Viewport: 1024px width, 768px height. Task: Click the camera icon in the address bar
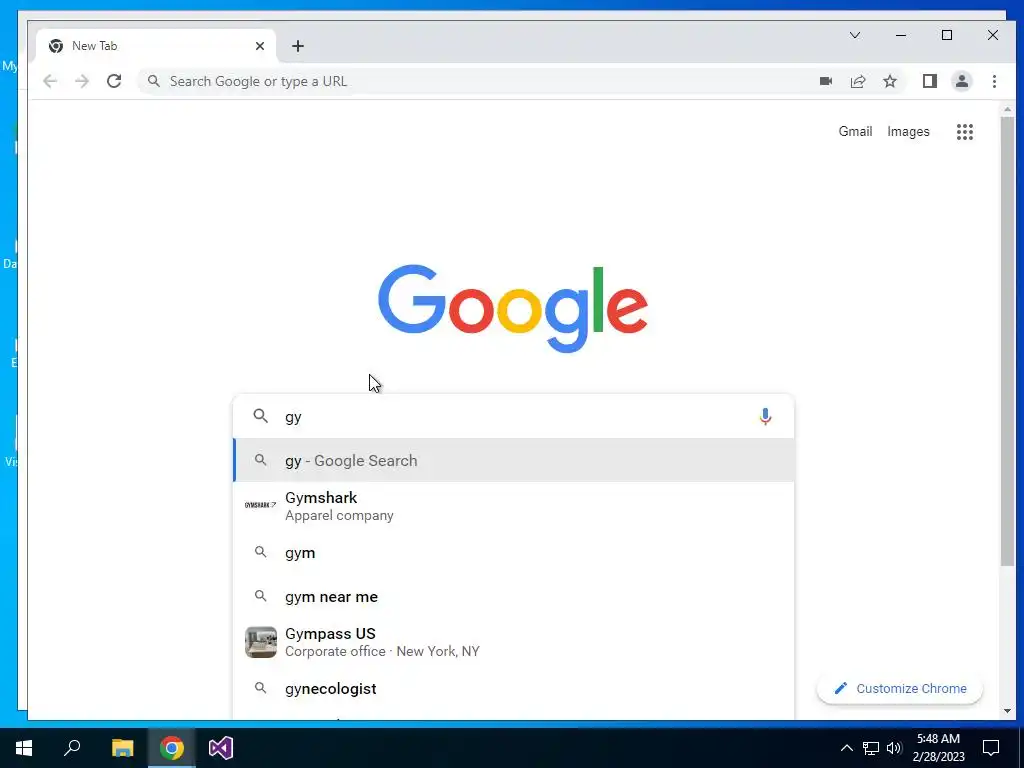[x=825, y=81]
